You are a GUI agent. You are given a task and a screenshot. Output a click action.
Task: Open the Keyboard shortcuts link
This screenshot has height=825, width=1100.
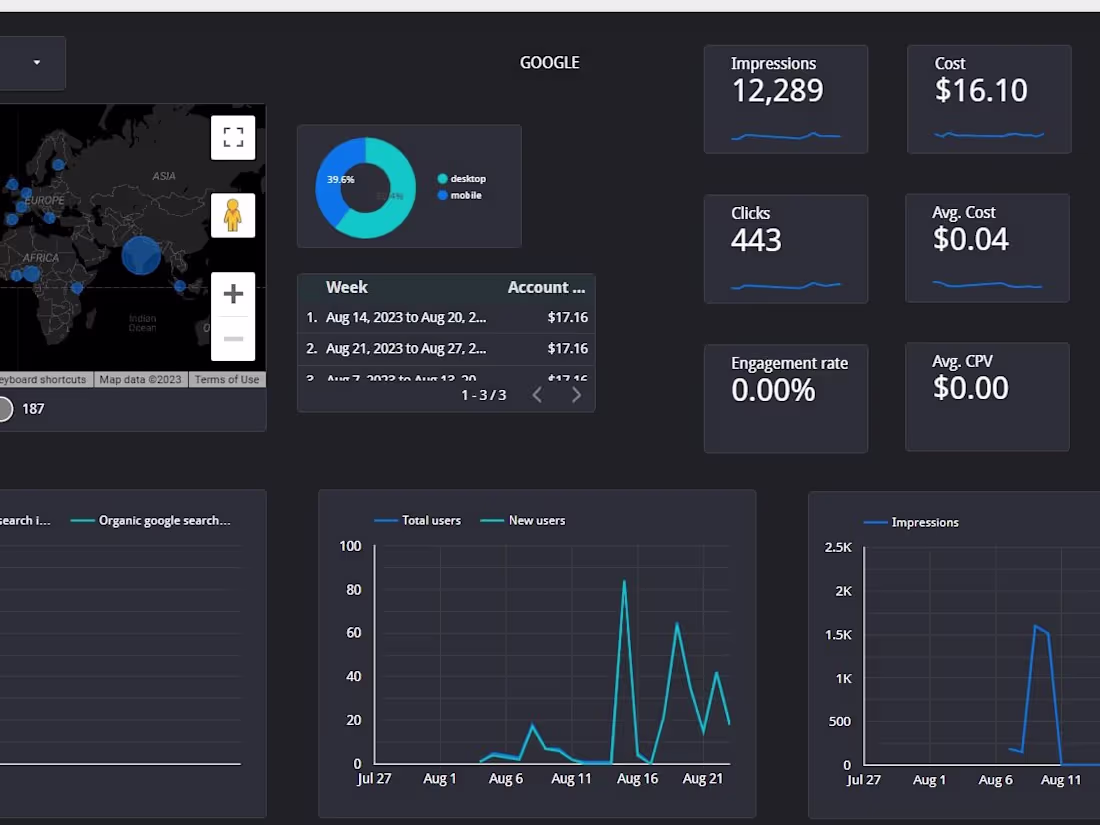click(40, 379)
